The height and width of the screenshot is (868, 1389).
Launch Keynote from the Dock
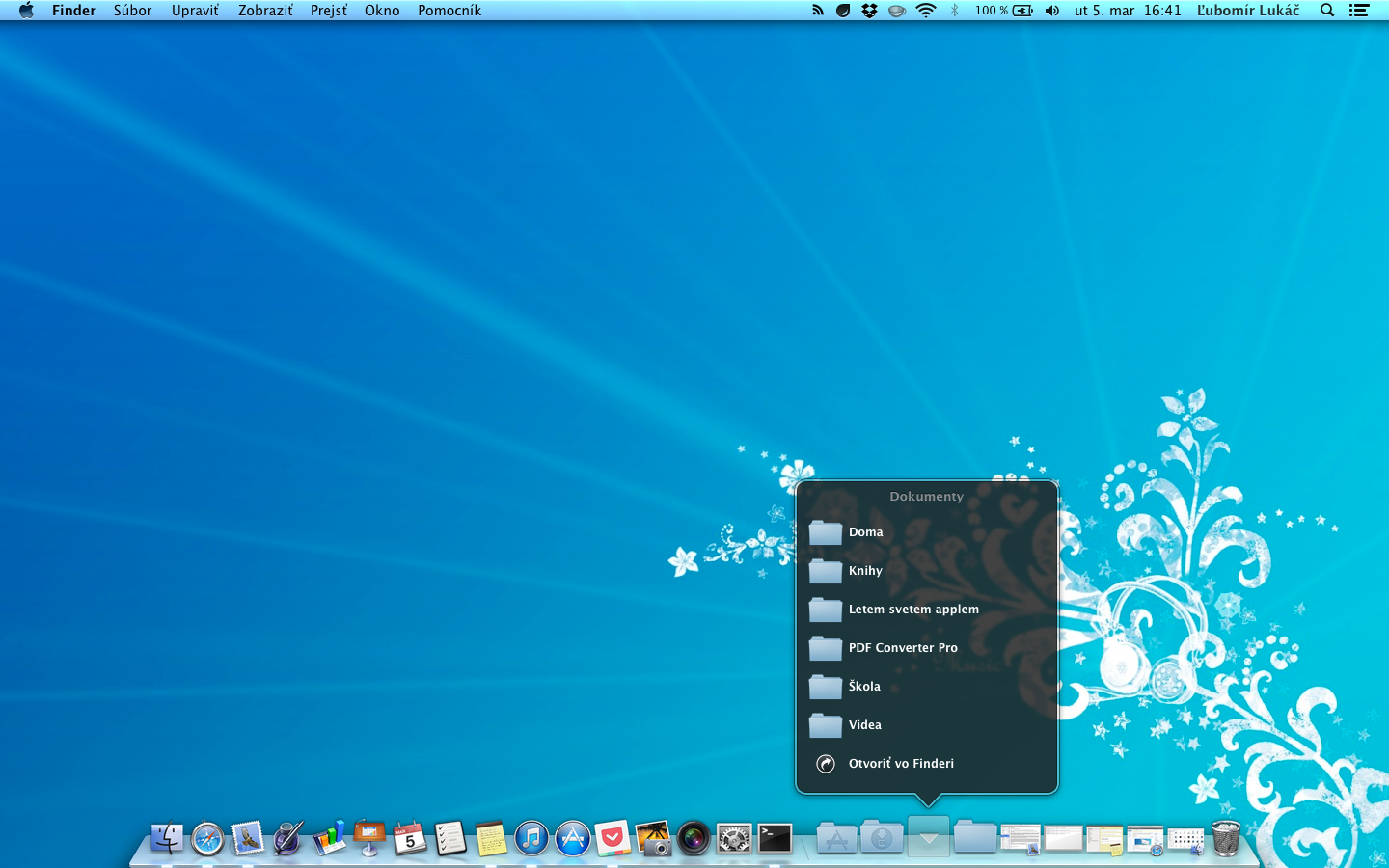coord(369,838)
